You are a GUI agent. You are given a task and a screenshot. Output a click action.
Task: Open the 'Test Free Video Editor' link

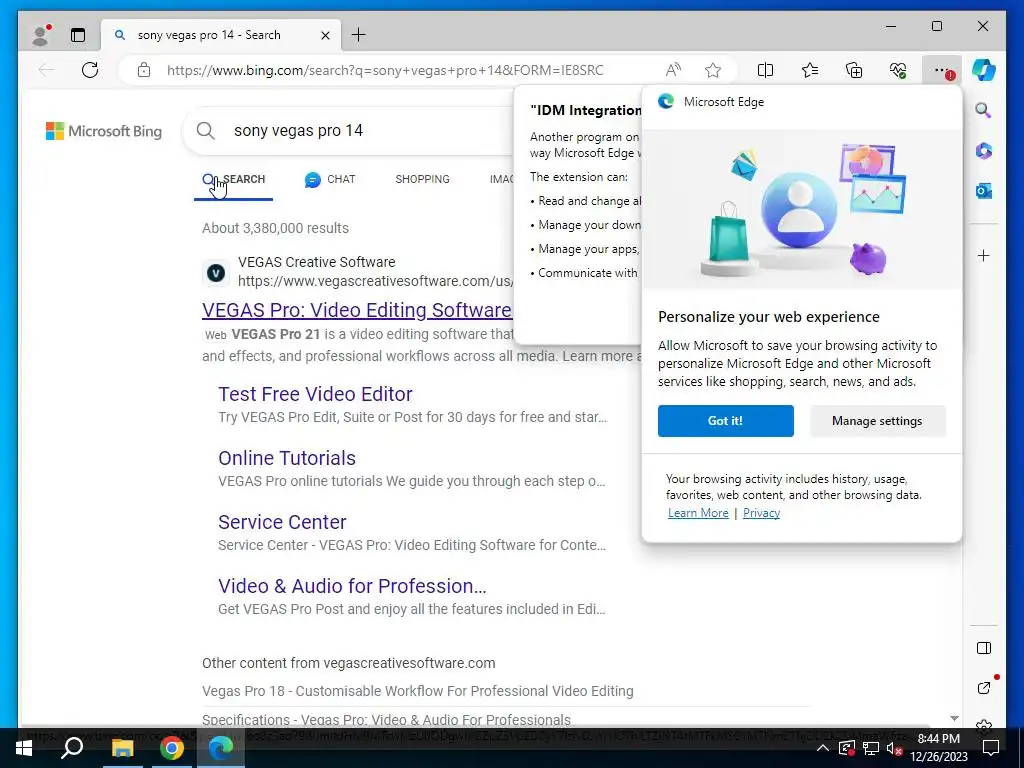pyautogui.click(x=315, y=394)
